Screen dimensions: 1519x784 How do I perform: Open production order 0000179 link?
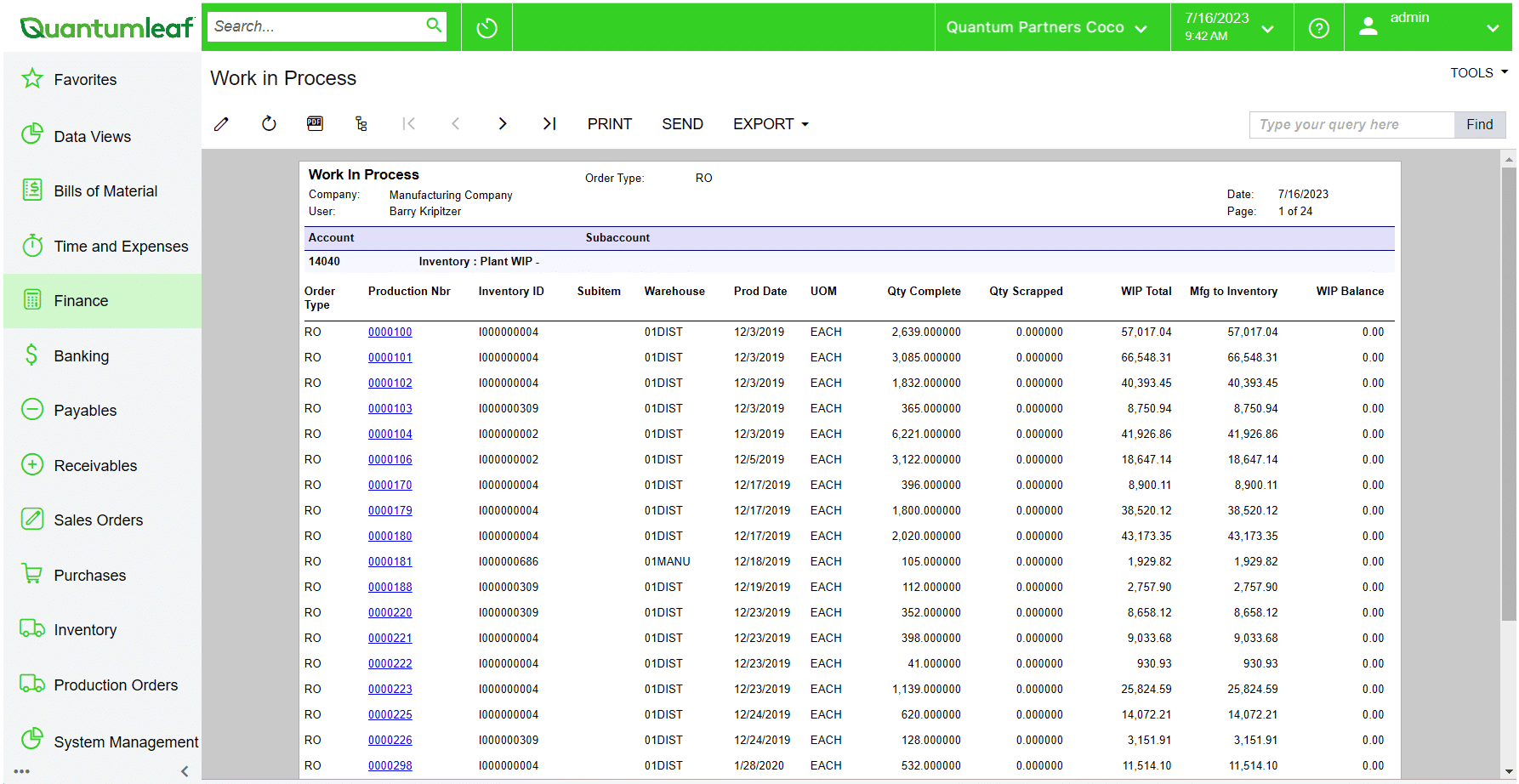(x=390, y=510)
